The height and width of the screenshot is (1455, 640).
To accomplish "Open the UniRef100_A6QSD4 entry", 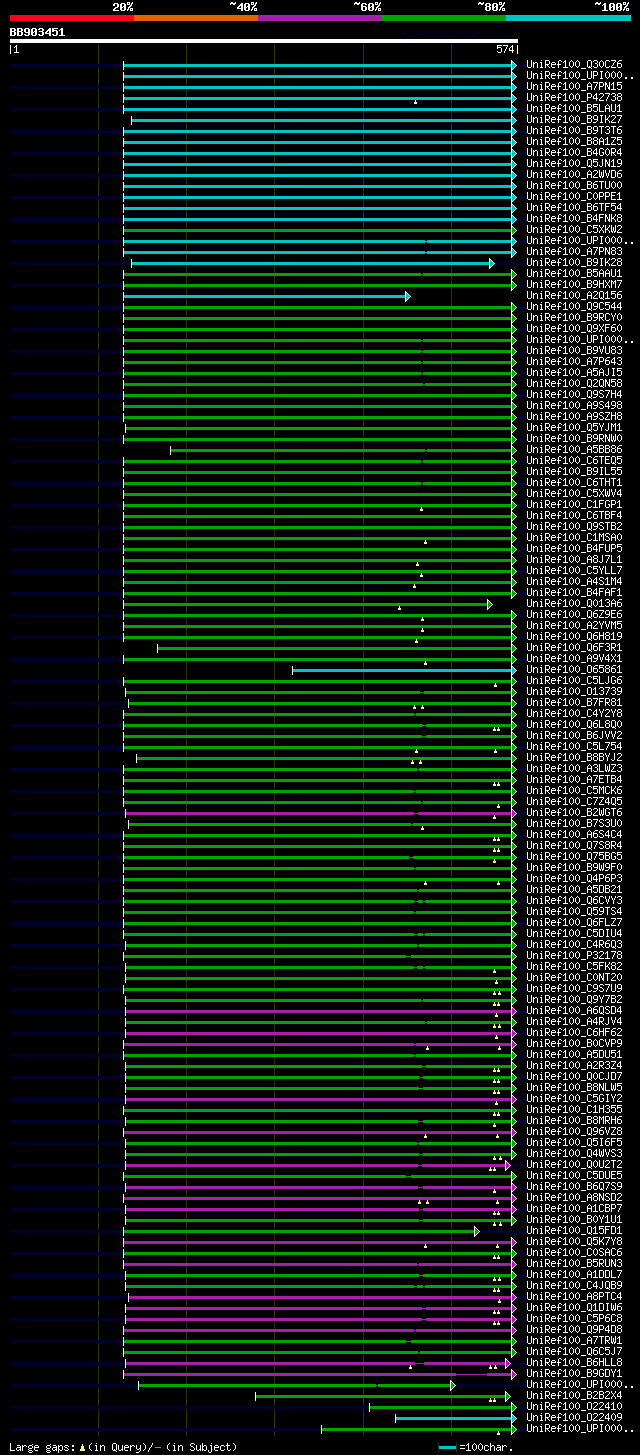I will (x=574, y=1010).
